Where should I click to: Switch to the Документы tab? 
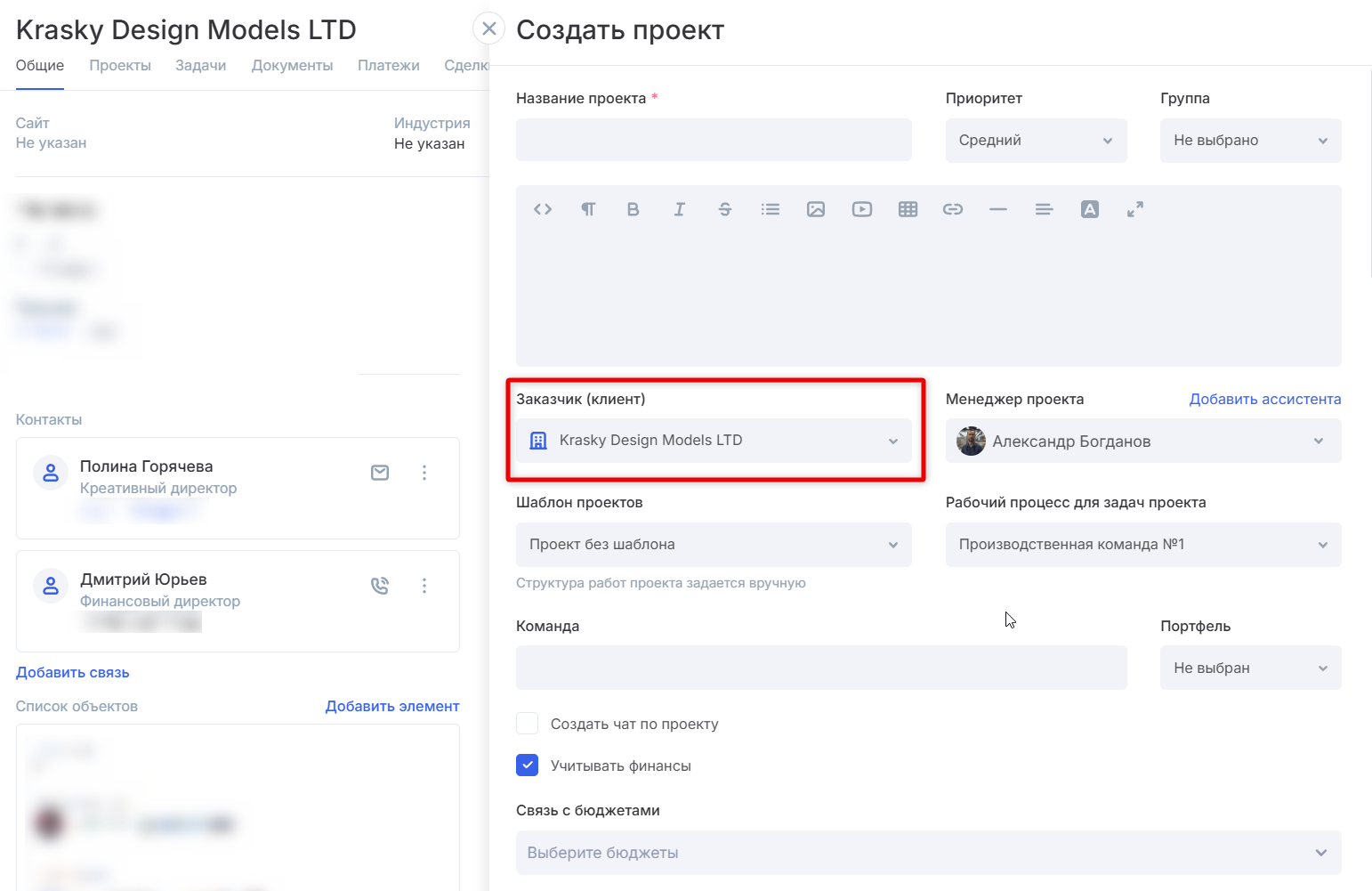click(x=292, y=66)
